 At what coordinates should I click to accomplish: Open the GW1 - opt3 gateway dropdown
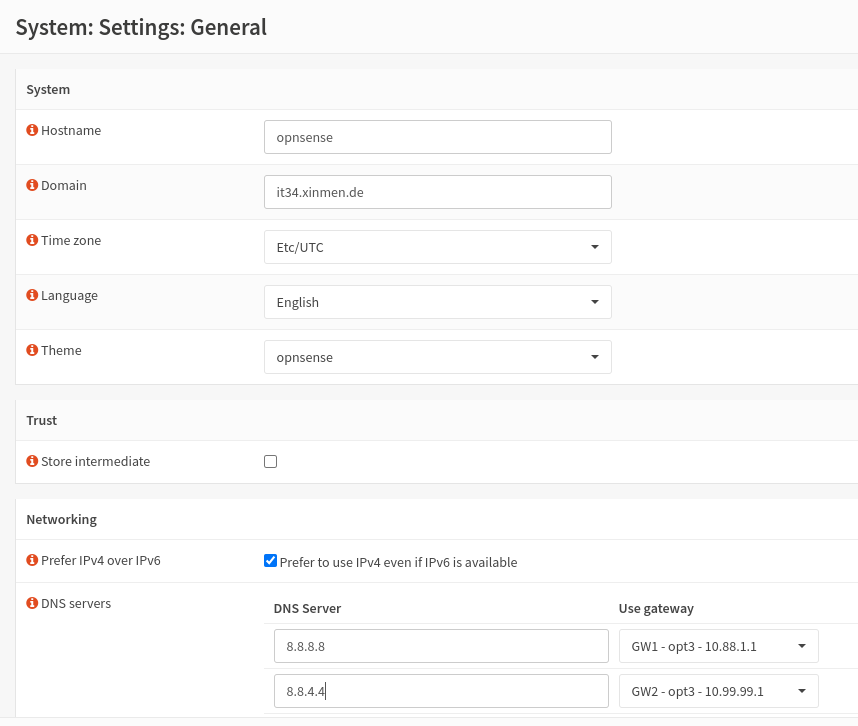pyautogui.click(x=718, y=645)
